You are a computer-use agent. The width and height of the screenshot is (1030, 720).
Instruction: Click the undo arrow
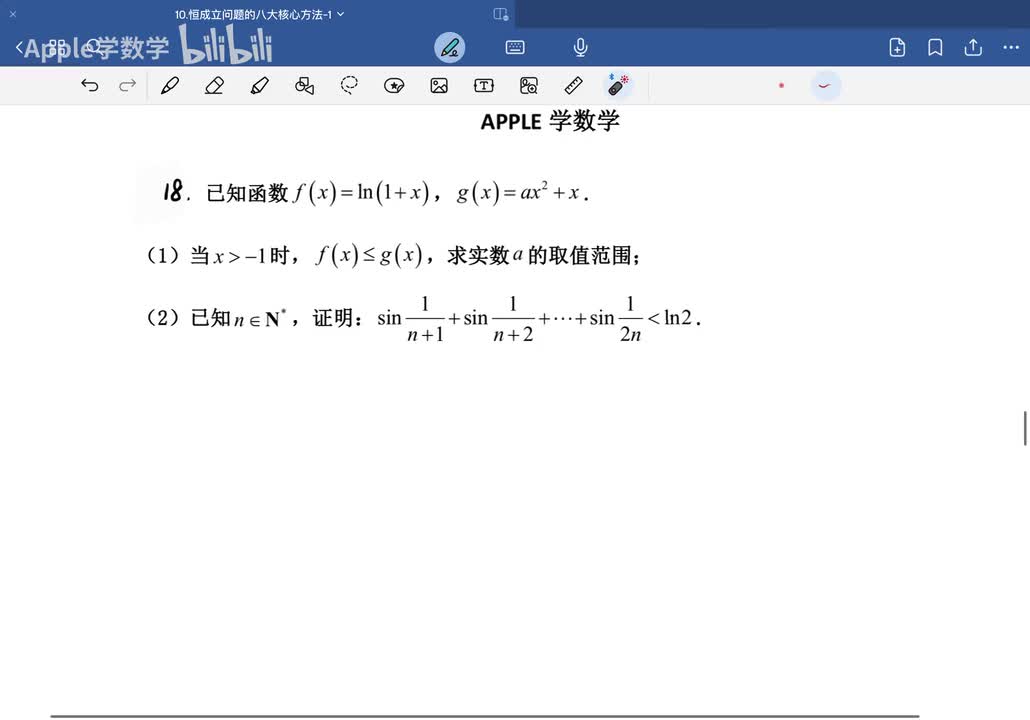(89, 85)
